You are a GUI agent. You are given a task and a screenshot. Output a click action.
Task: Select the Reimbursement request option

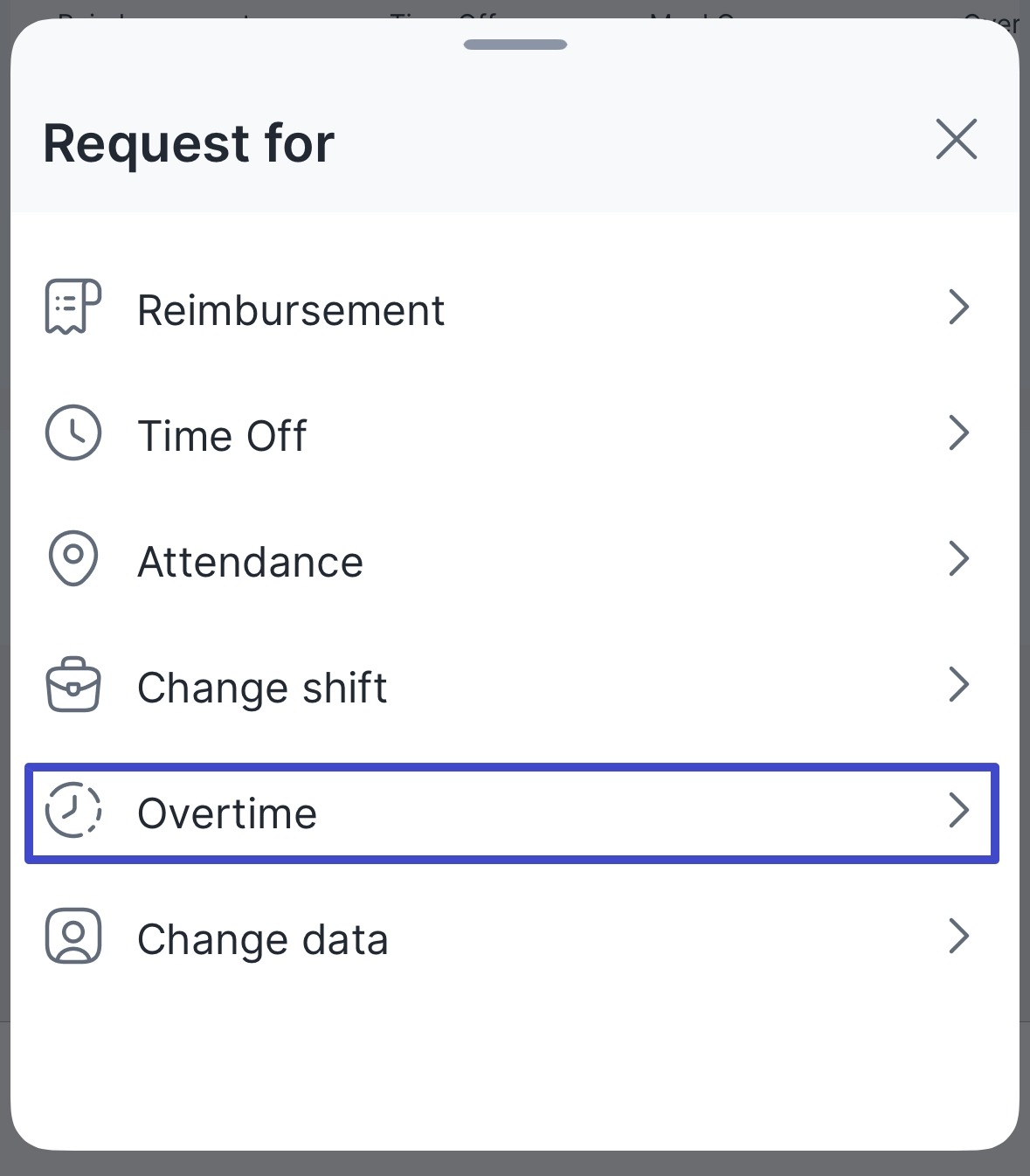[291, 311]
